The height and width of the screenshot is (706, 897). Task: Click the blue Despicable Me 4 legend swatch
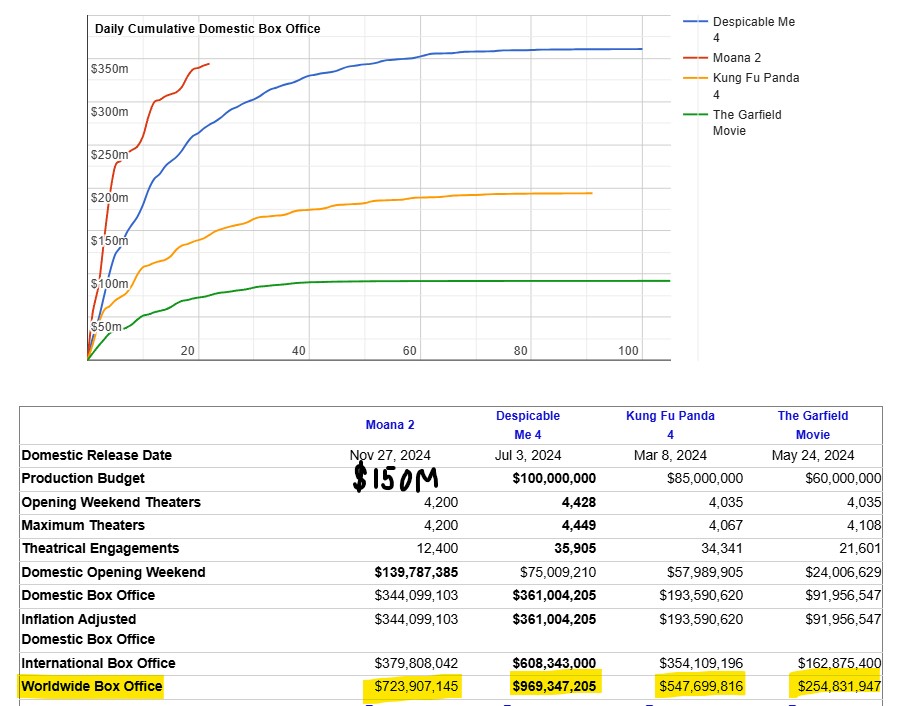tap(695, 22)
